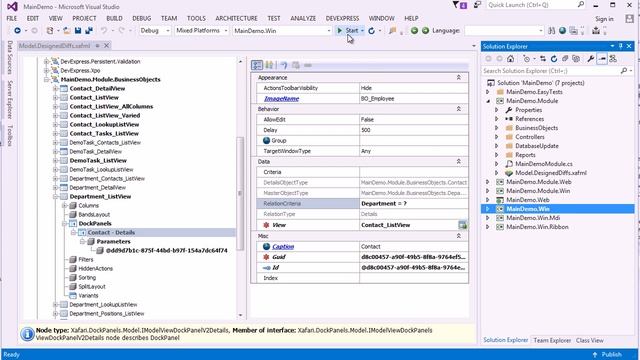Select Model.DesignedDiffs.xafml in Solution Explorer

[x=551, y=173]
